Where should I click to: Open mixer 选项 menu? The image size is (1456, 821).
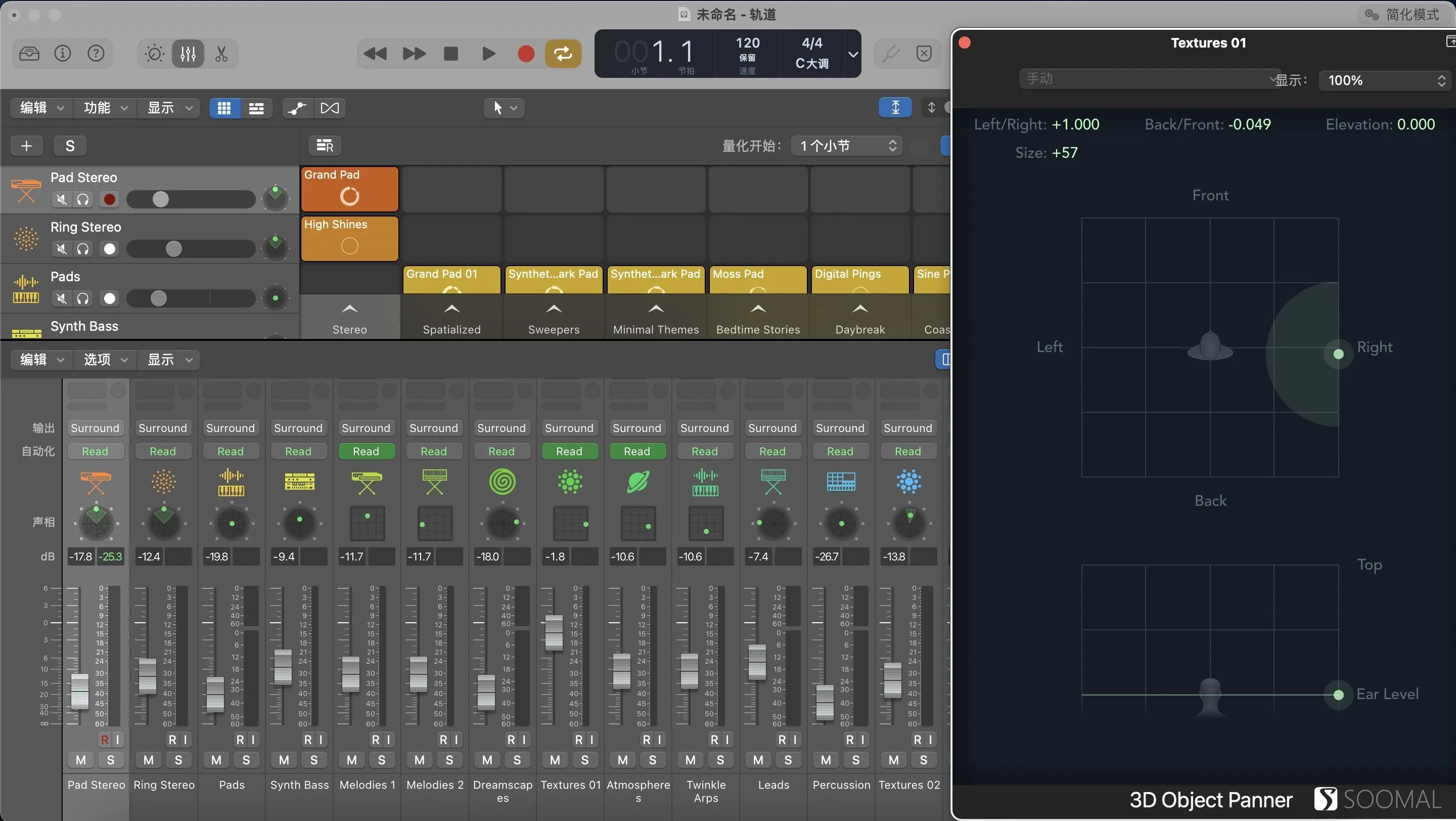pyautogui.click(x=105, y=360)
